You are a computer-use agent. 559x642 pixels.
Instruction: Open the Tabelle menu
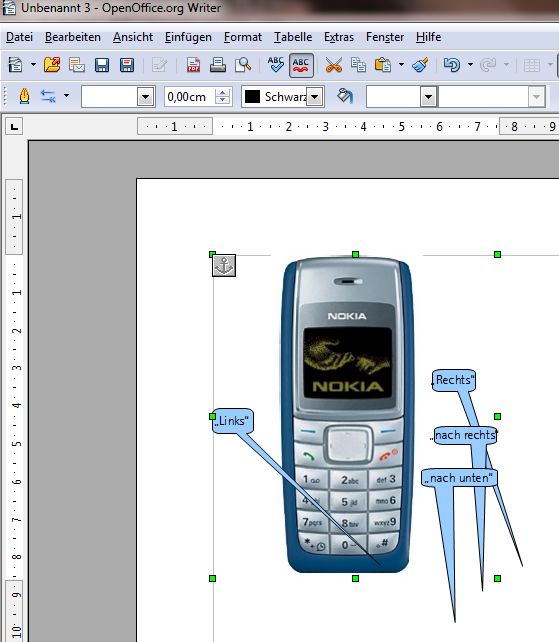293,37
